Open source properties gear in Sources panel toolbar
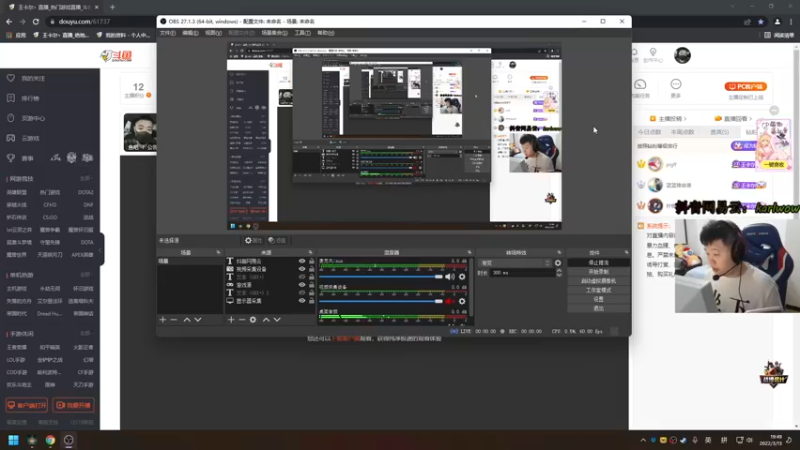The height and width of the screenshot is (450, 800). point(253,319)
